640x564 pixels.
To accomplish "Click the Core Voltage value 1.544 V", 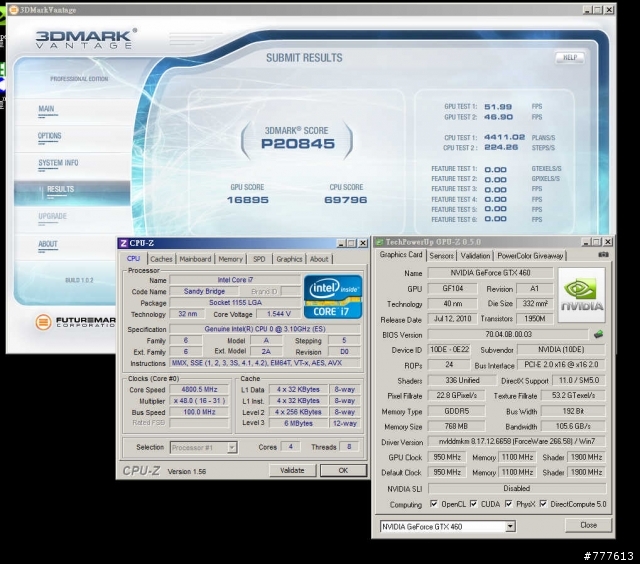I will click(x=278, y=314).
